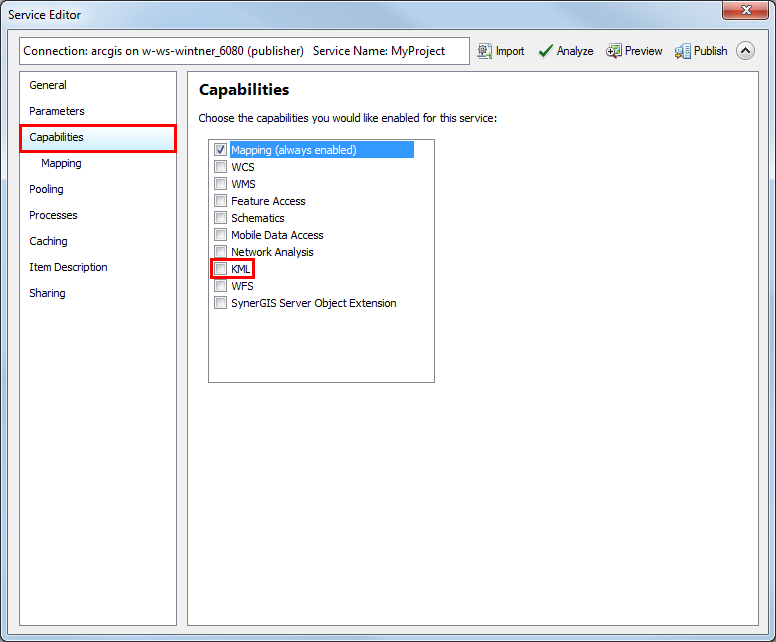Enable the KML capability checkbox
The image size is (776, 642).
point(221,269)
